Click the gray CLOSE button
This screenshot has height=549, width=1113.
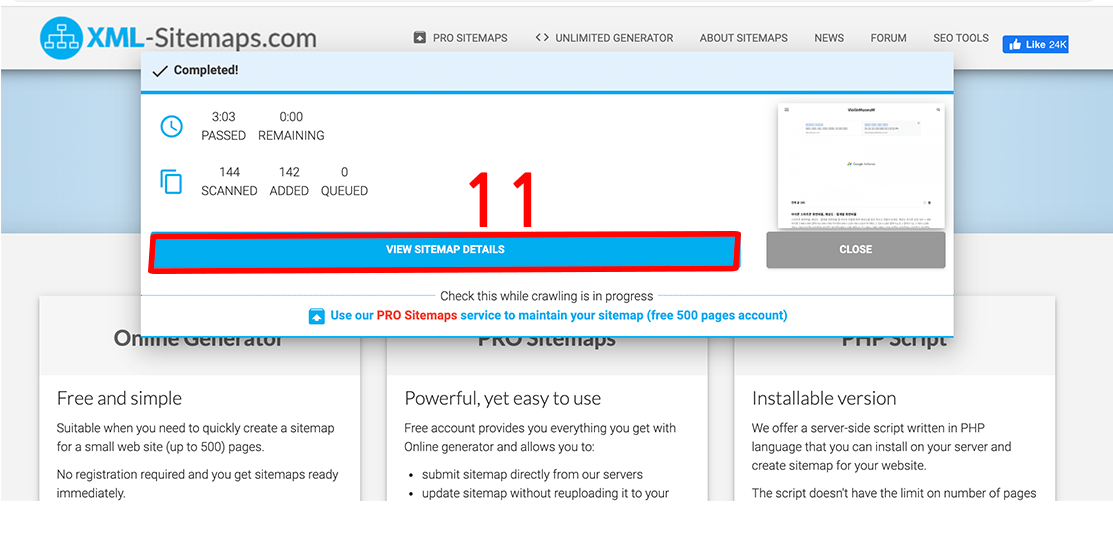point(855,250)
